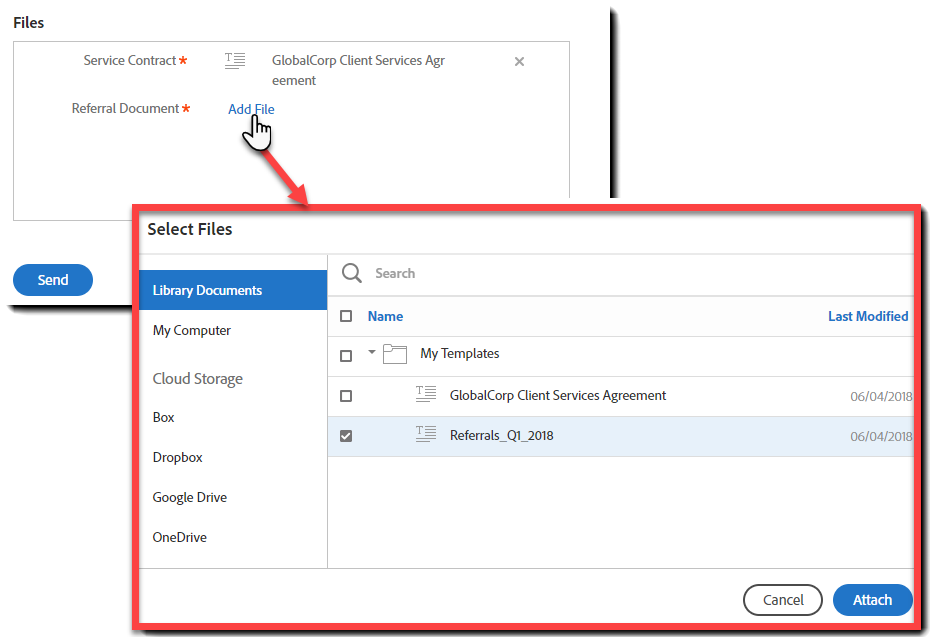
Task: Toggle the select-all checkbox in the Name header
Action: click(x=345, y=315)
